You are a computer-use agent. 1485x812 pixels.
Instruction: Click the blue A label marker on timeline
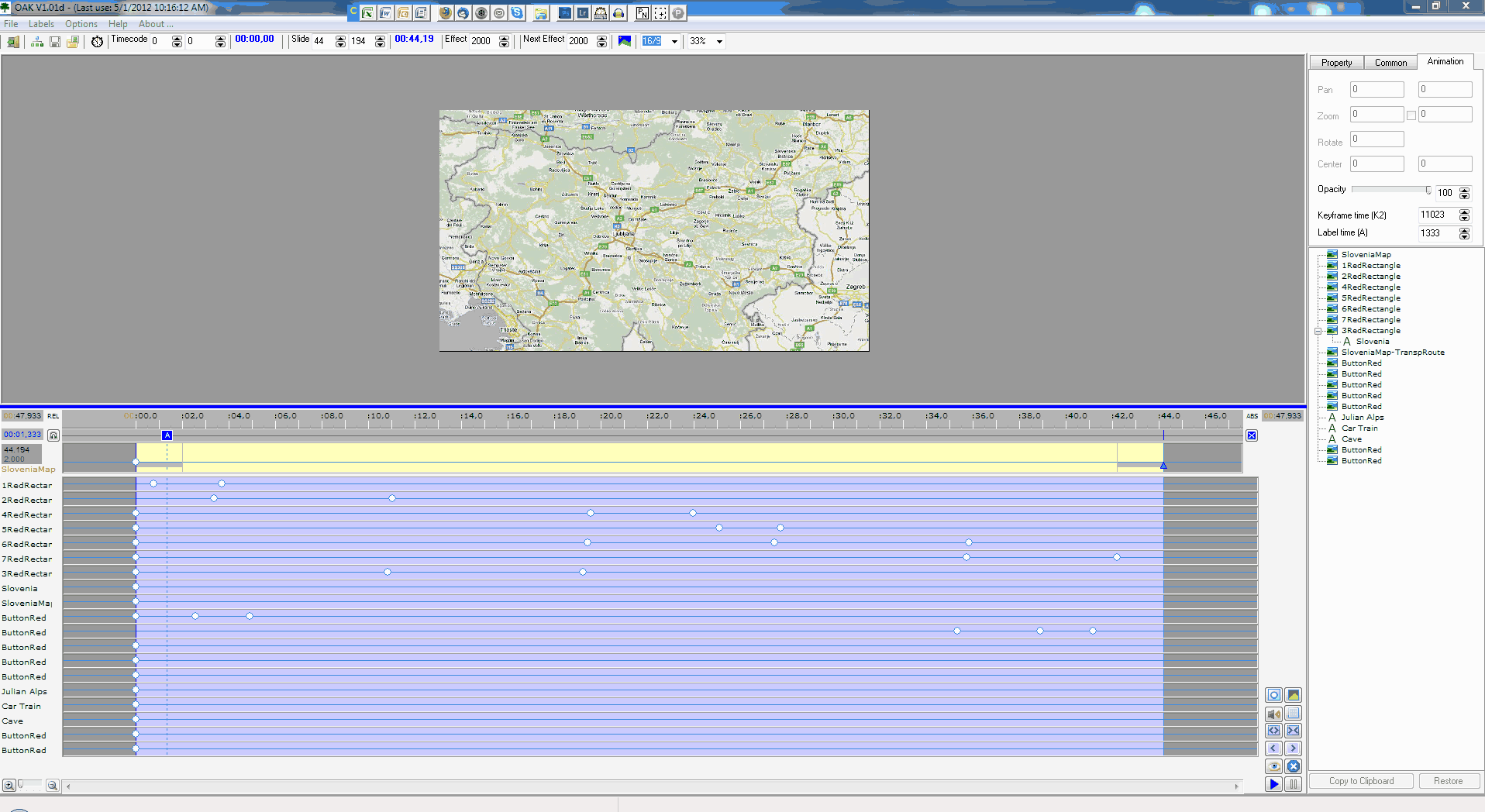[x=167, y=435]
